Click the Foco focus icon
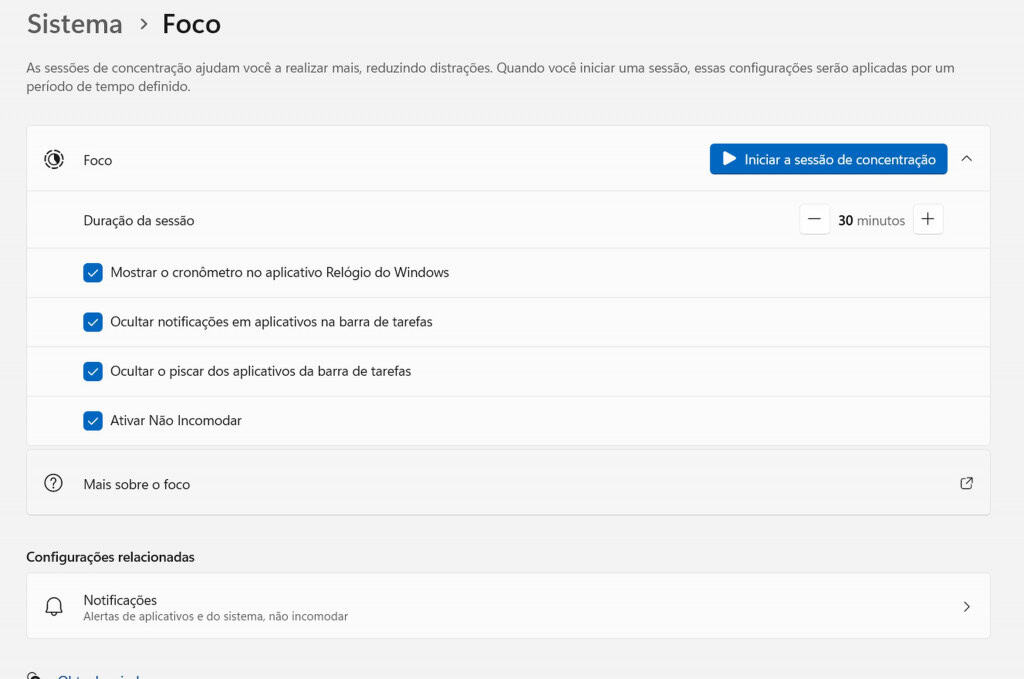 pos(54,159)
